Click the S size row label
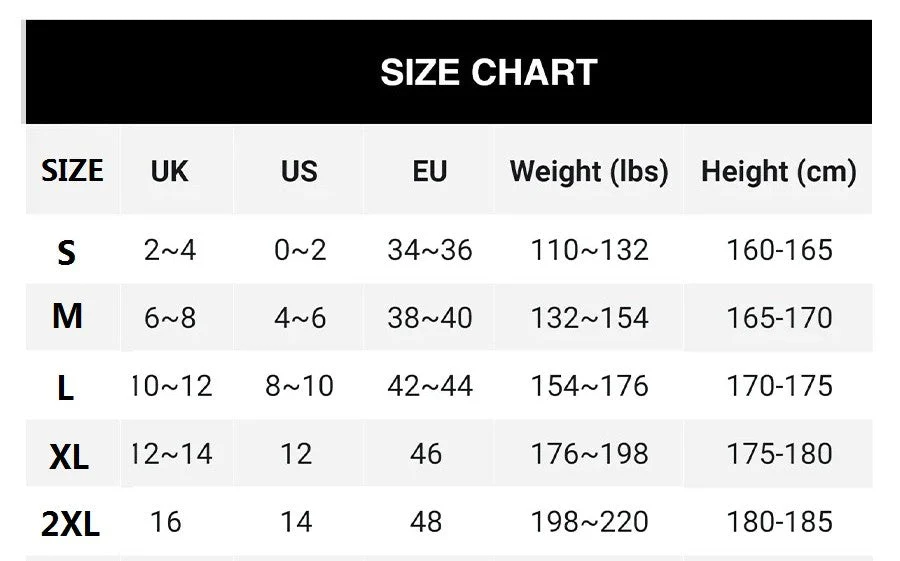This screenshot has width=900, height=561. [67, 252]
